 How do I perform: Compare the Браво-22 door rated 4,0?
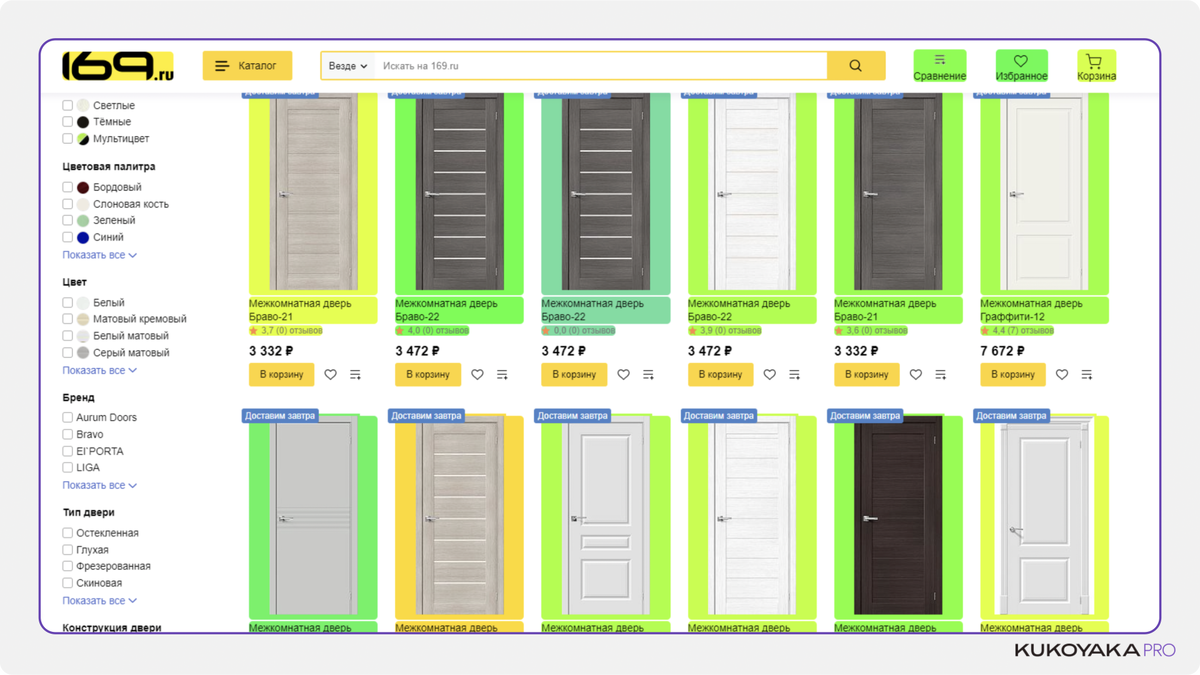(x=502, y=375)
